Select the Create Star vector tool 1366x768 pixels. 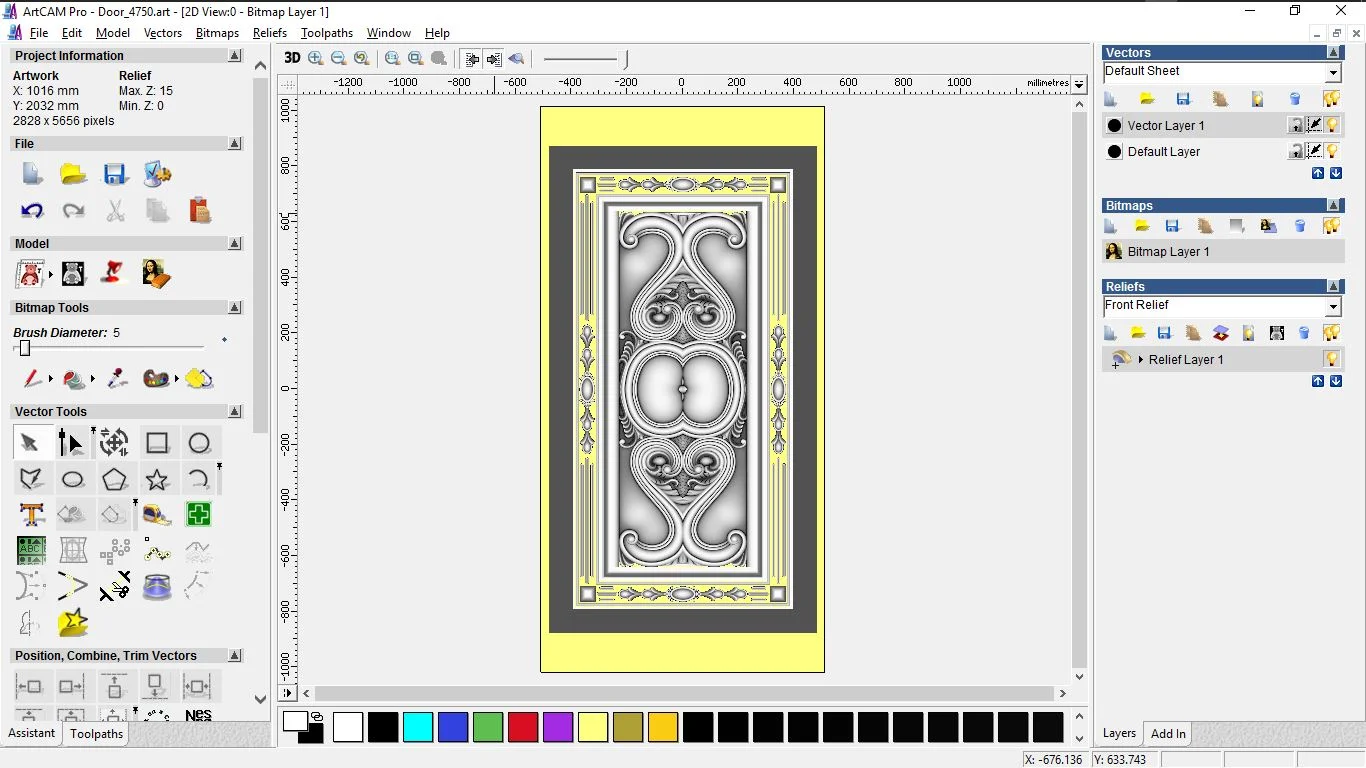point(157,479)
